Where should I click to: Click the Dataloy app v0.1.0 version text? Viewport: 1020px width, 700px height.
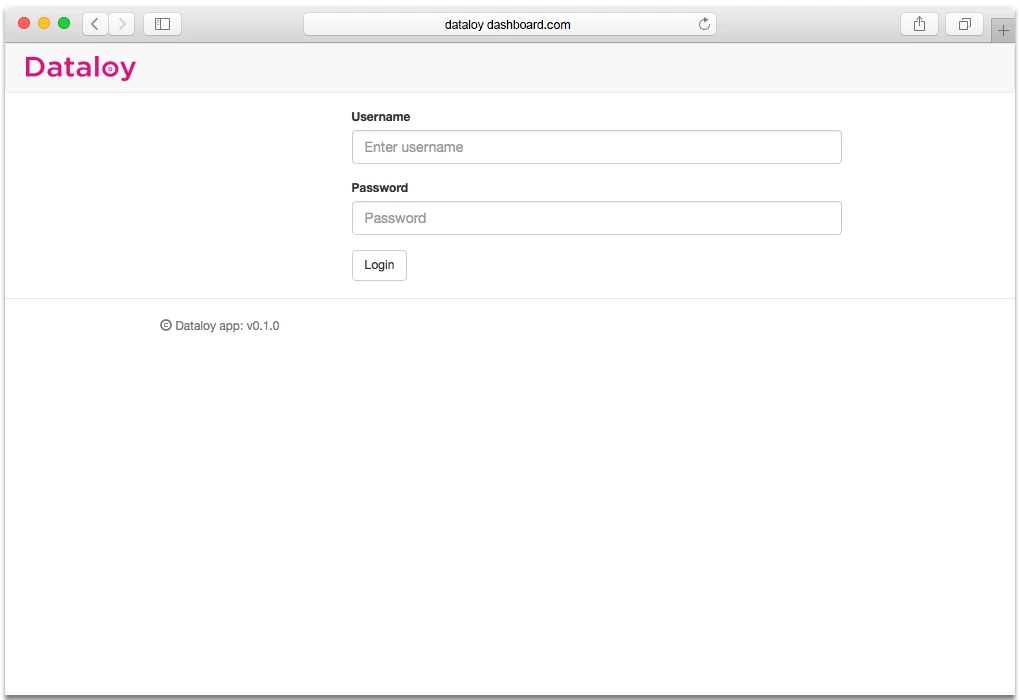click(x=227, y=326)
